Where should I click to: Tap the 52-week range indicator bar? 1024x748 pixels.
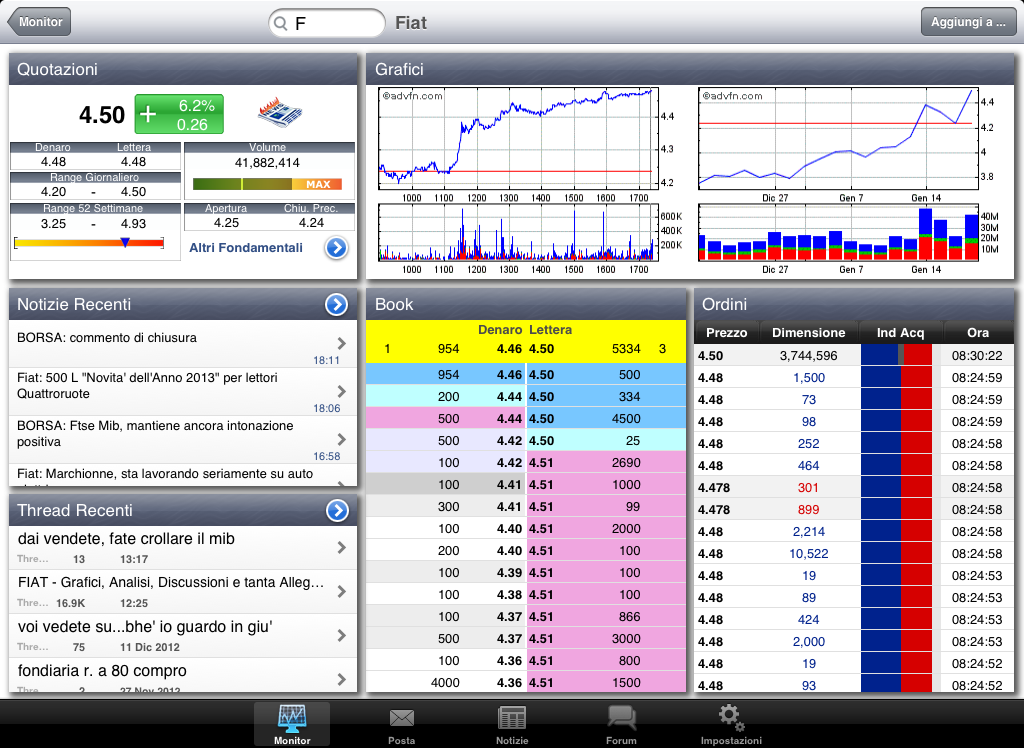click(89, 243)
